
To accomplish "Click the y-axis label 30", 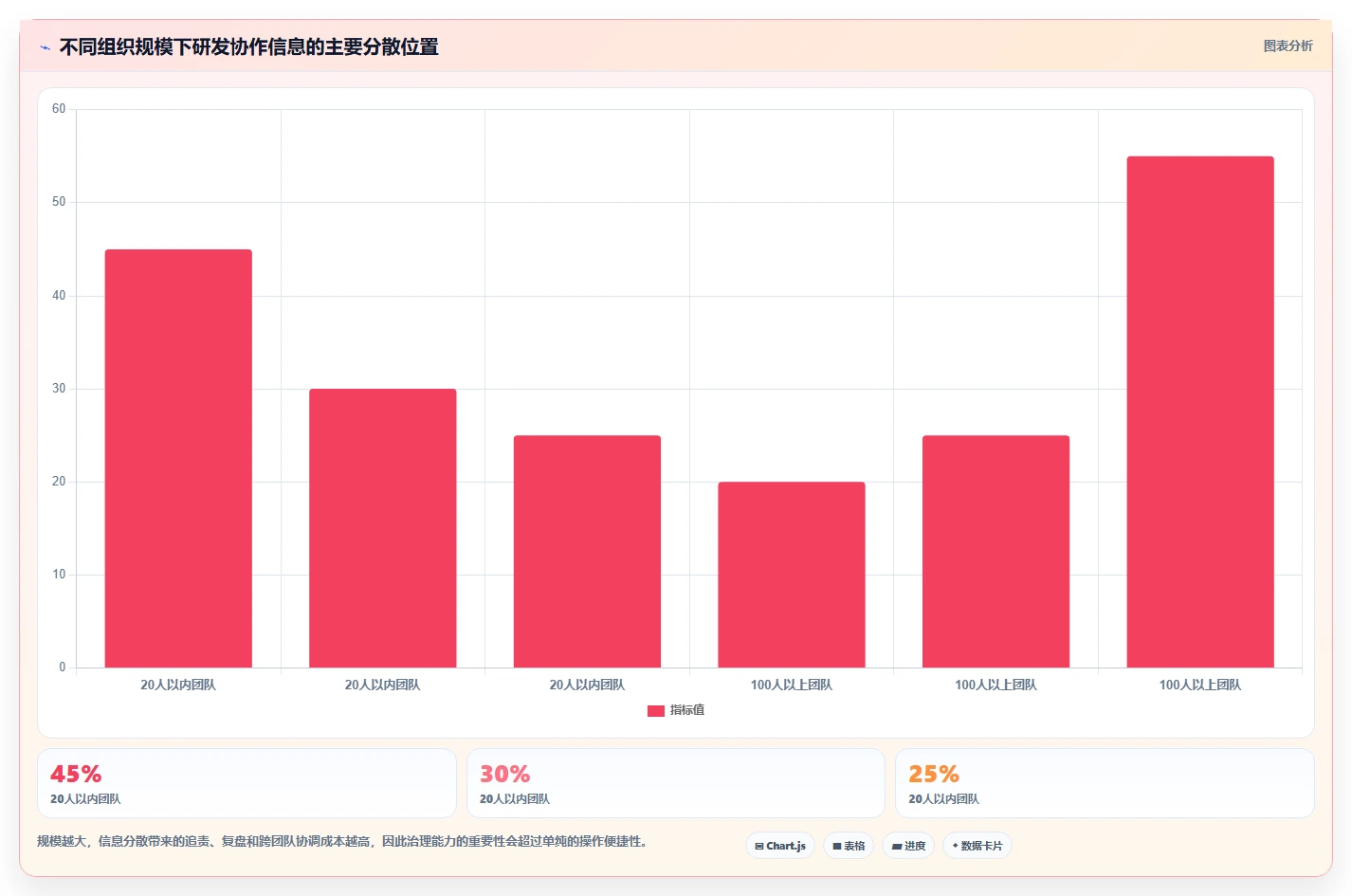I will pyautogui.click(x=59, y=389).
